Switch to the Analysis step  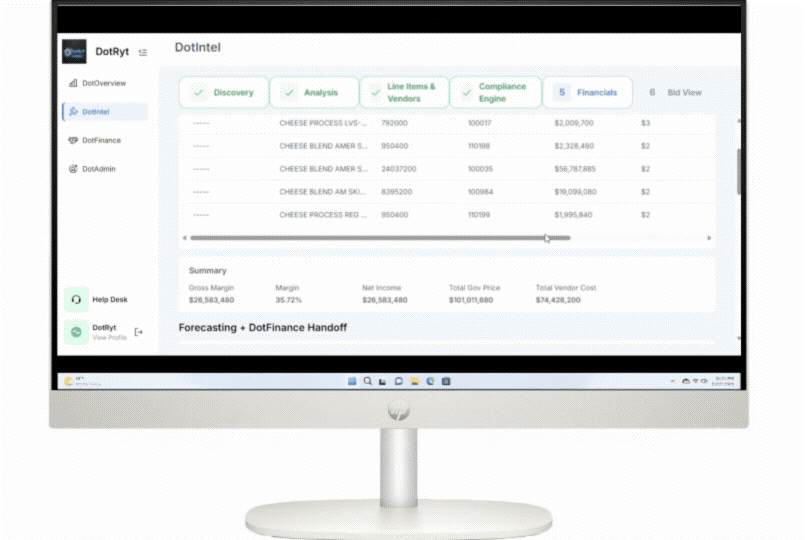click(x=314, y=92)
